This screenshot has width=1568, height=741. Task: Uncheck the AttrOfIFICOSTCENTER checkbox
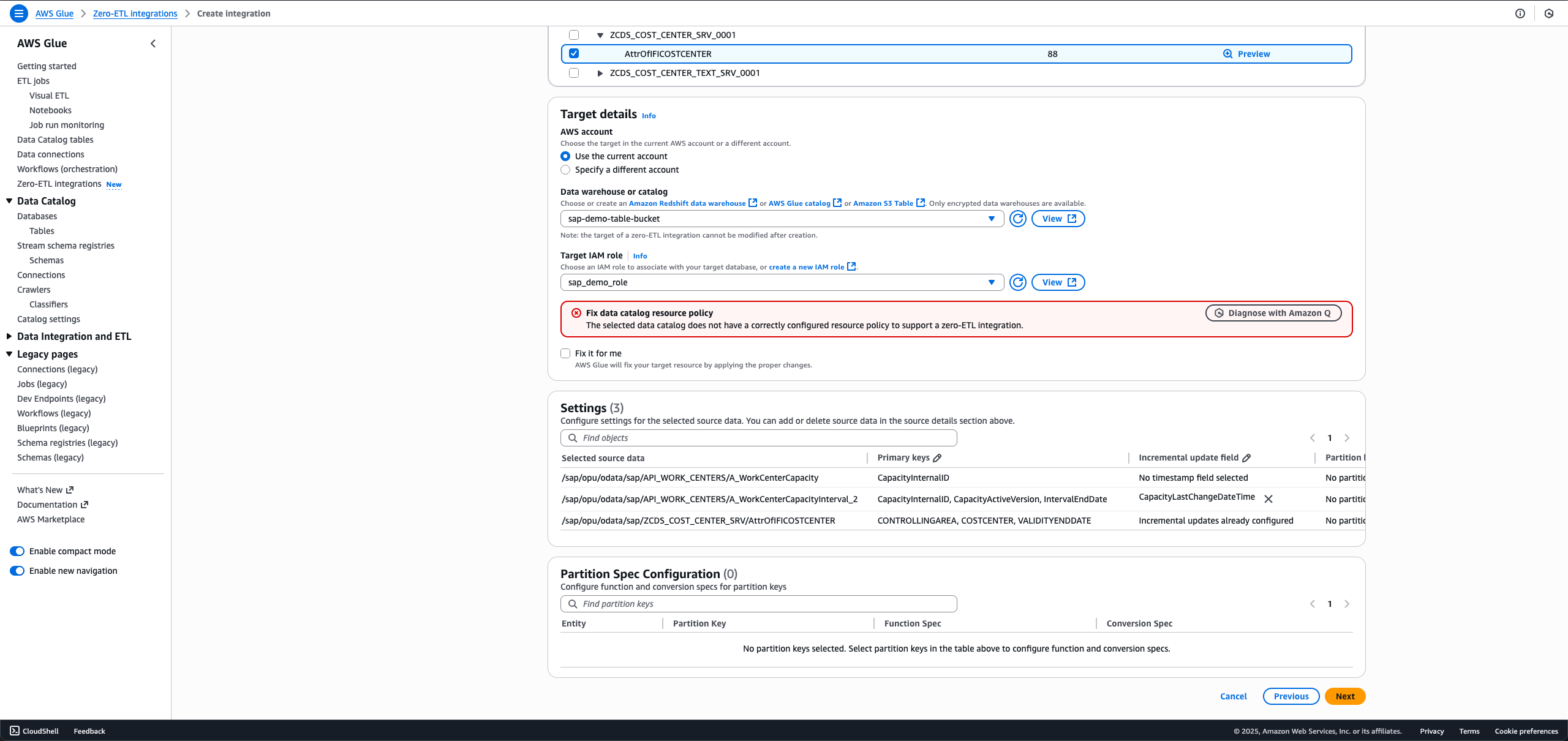(x=574, y=53)
